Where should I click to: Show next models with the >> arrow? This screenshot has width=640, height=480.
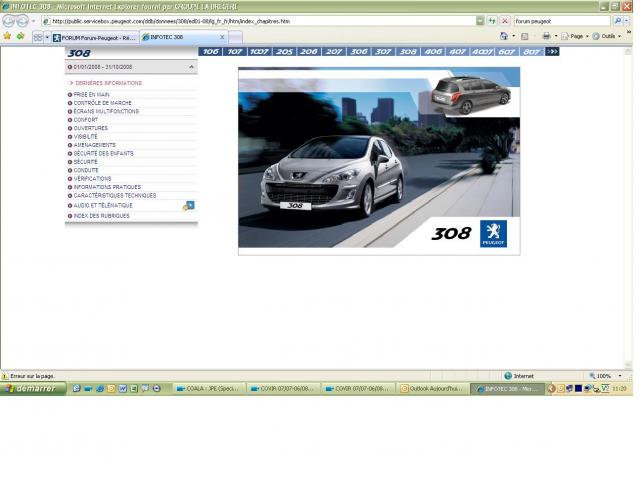pos(552,51)
